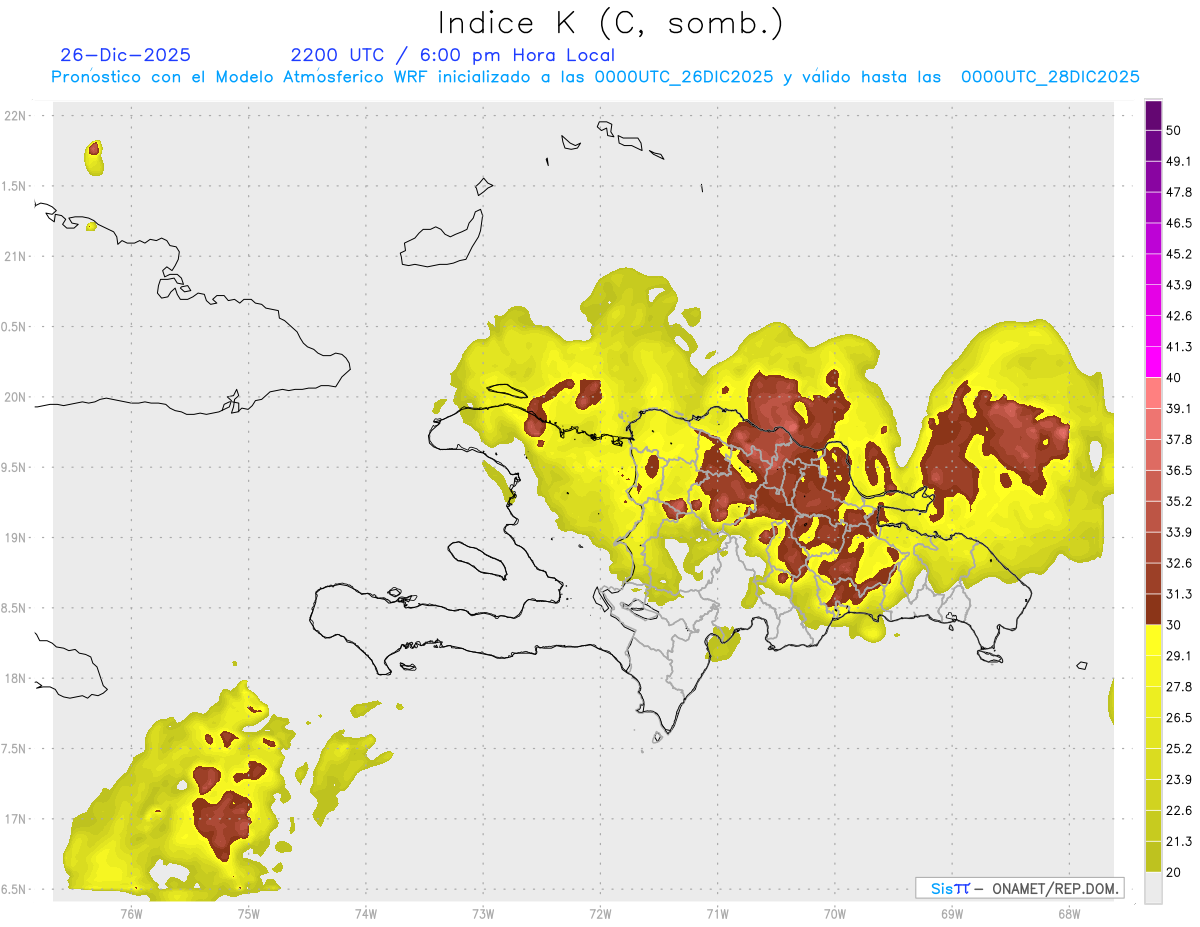Click the color bar label '42.6'

tap(1179, 316)
